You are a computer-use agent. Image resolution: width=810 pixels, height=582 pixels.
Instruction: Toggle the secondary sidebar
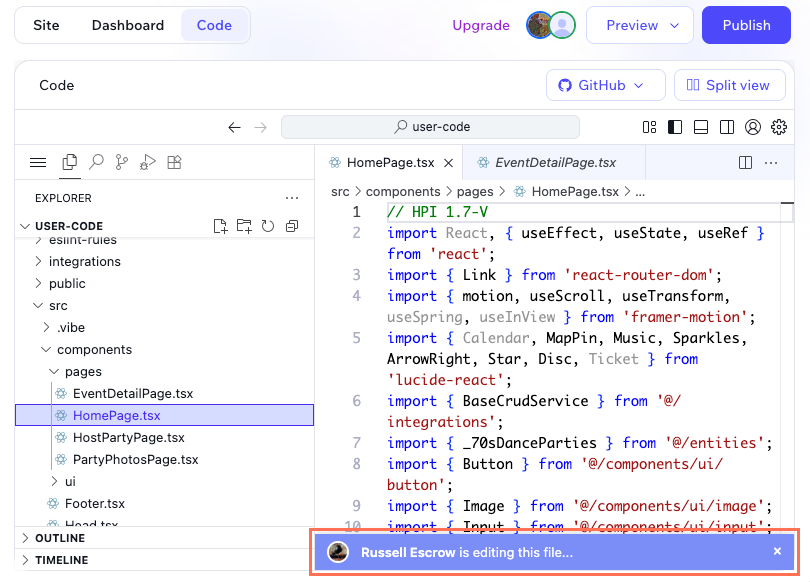[x=726, y=127]
